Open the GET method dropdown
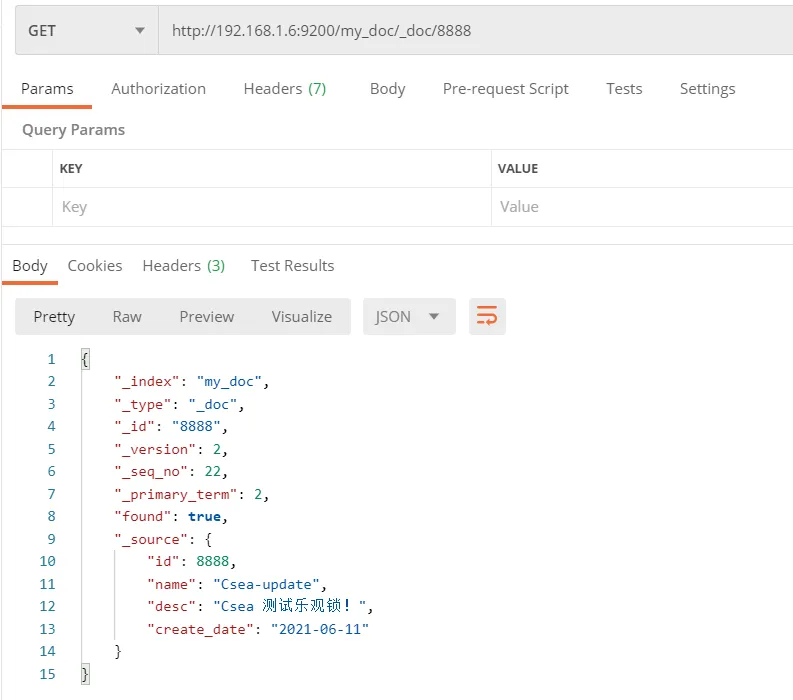The image size is (793, 700). click(86, 30)
